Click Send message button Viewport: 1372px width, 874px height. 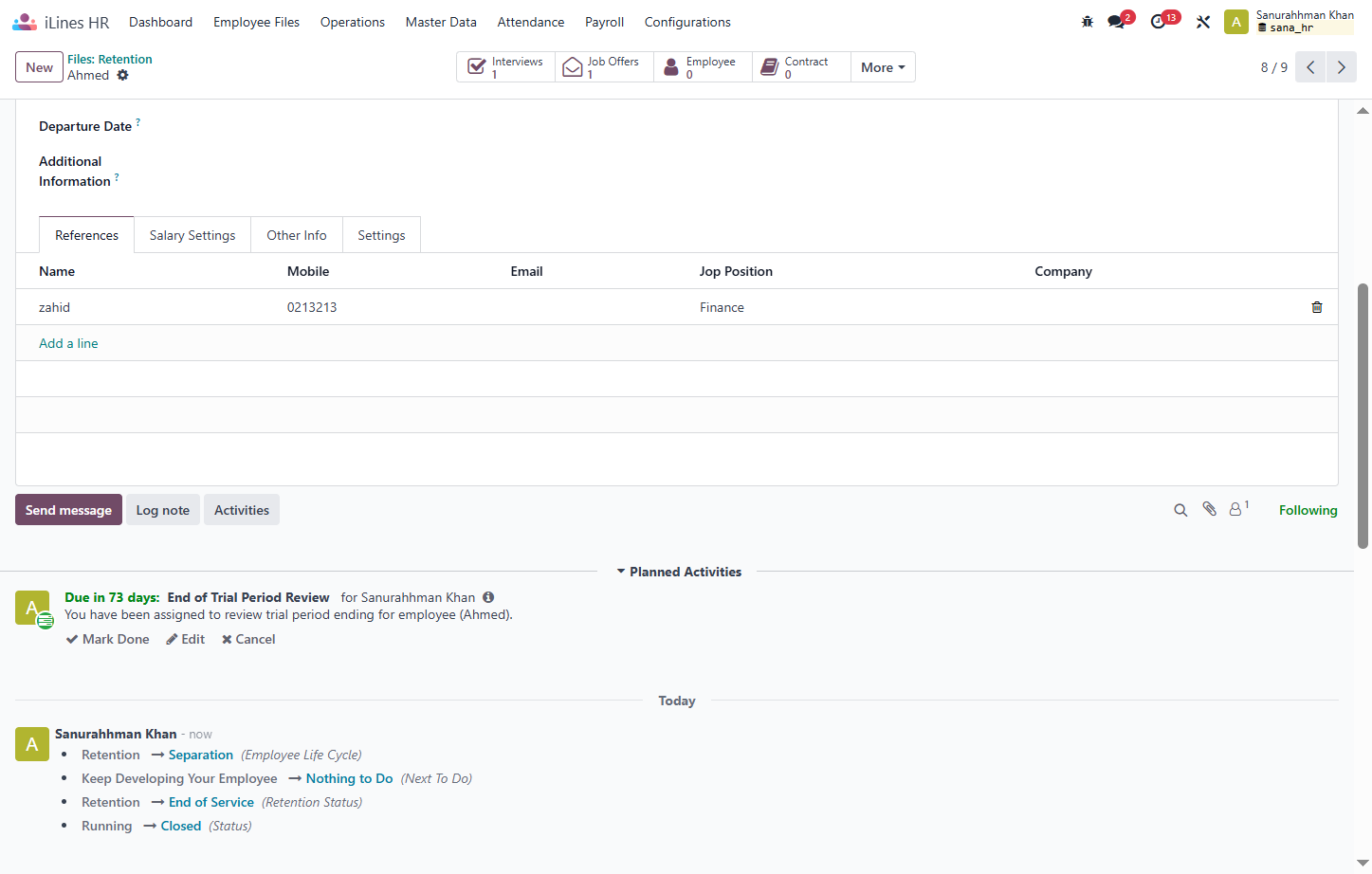tap(68, 510)
